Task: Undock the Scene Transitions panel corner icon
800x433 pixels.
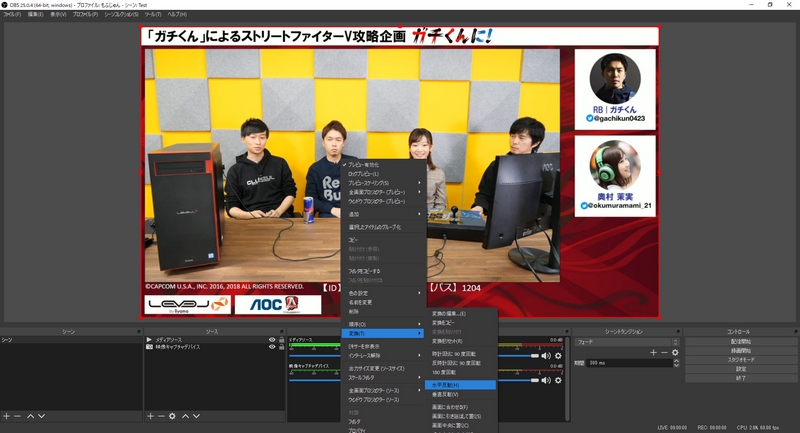Action: (678, 332)
